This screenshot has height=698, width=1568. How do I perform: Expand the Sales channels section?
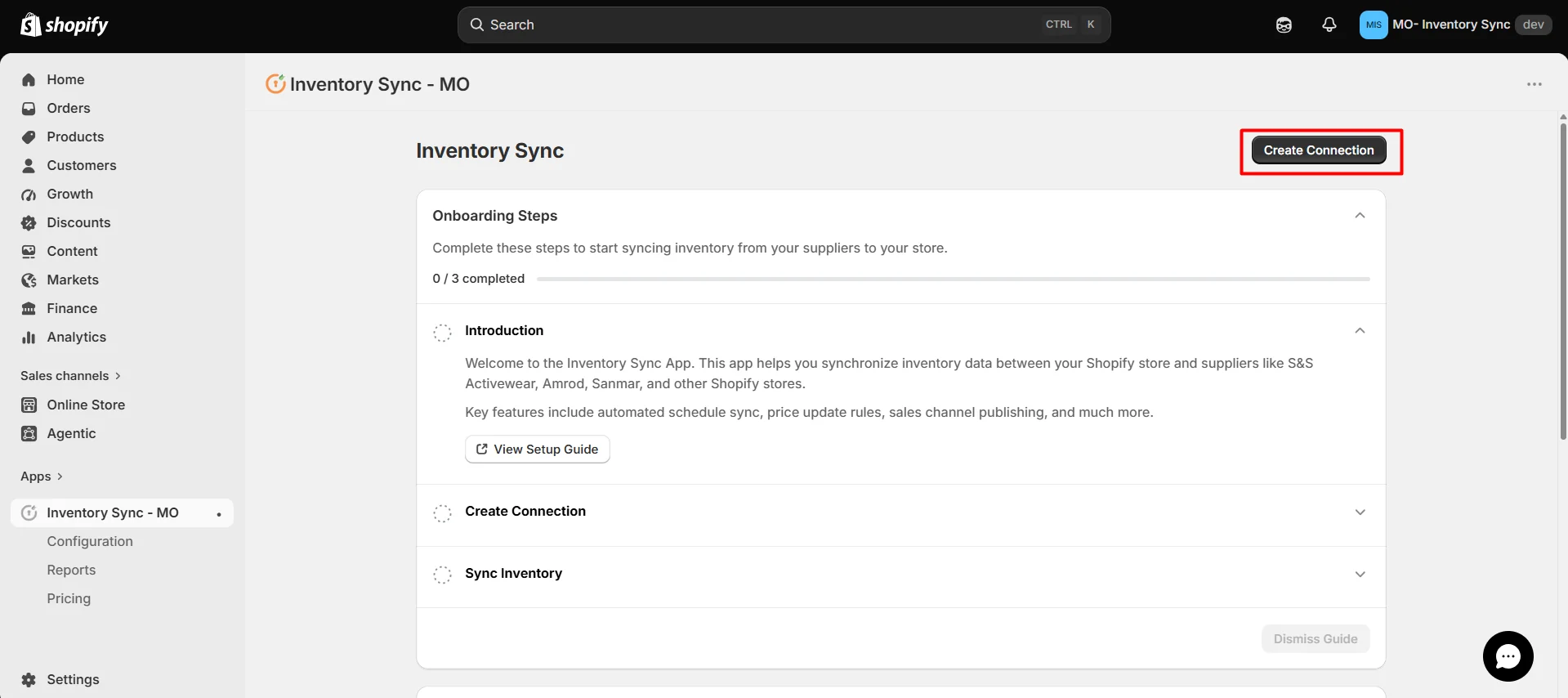pos(70,376)
